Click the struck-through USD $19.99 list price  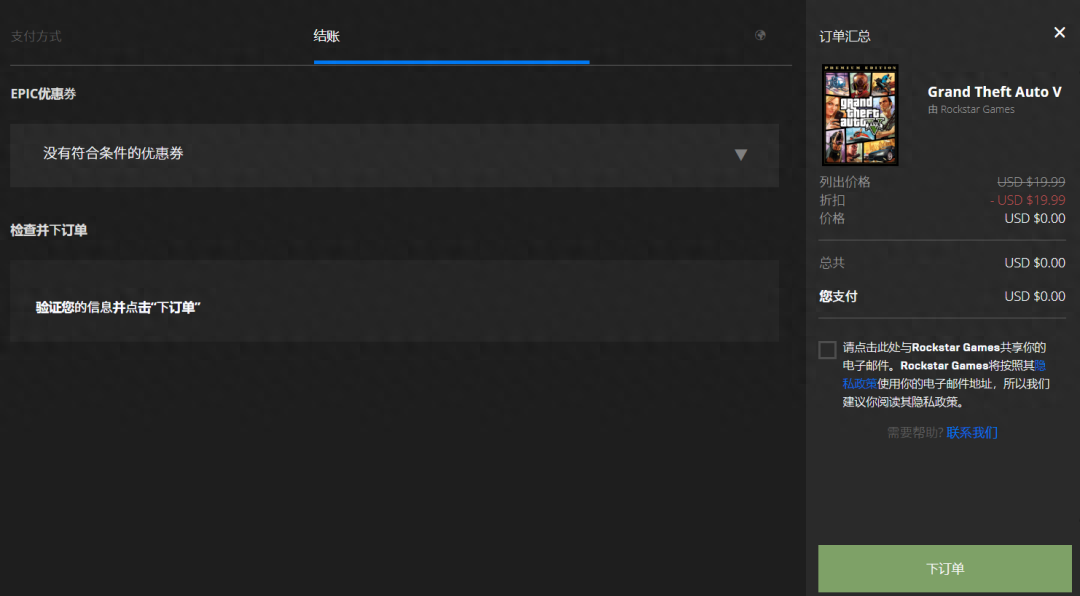1031,182
